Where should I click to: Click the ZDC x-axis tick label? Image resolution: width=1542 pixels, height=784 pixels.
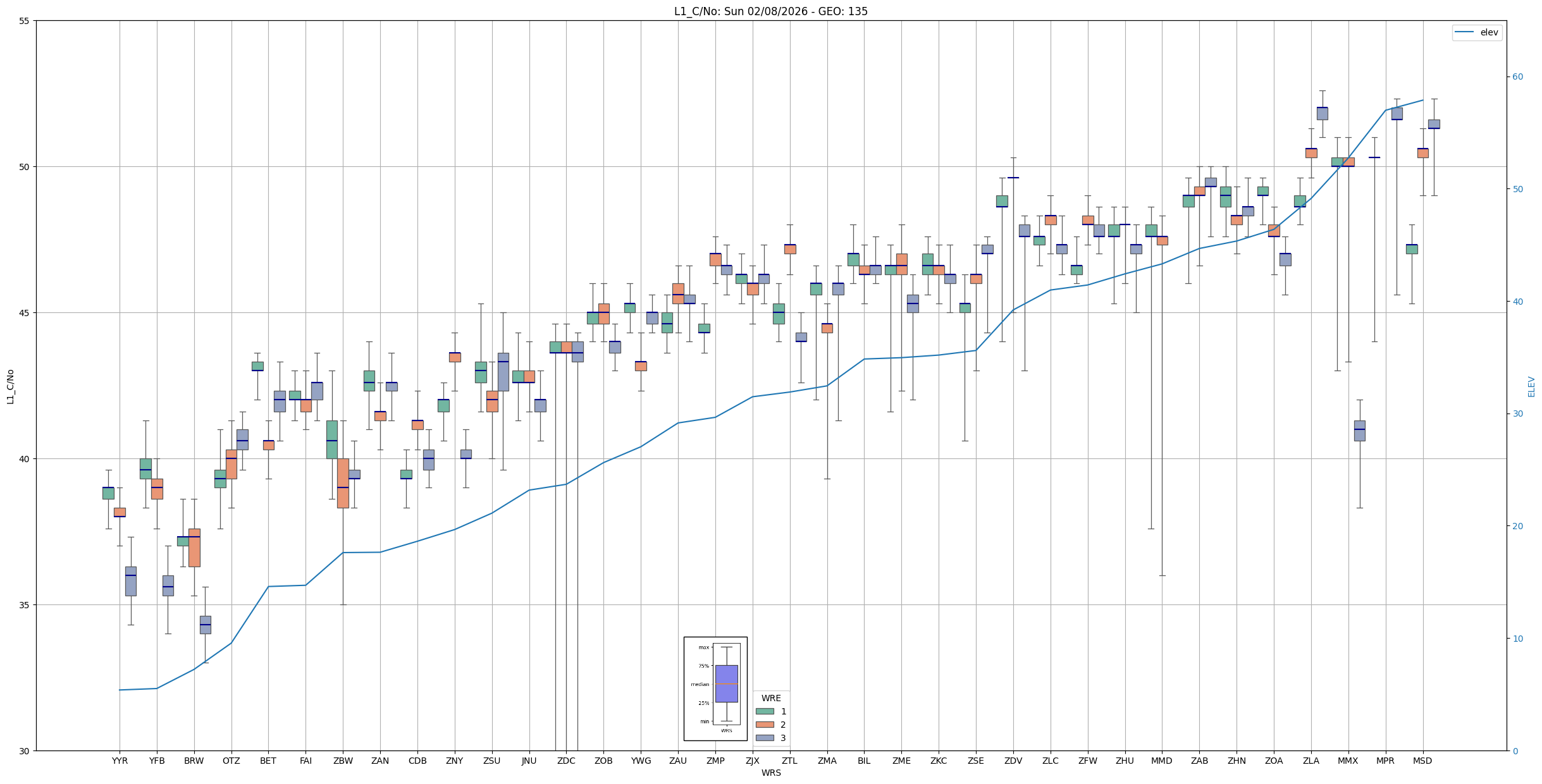[x=566, y=761]
